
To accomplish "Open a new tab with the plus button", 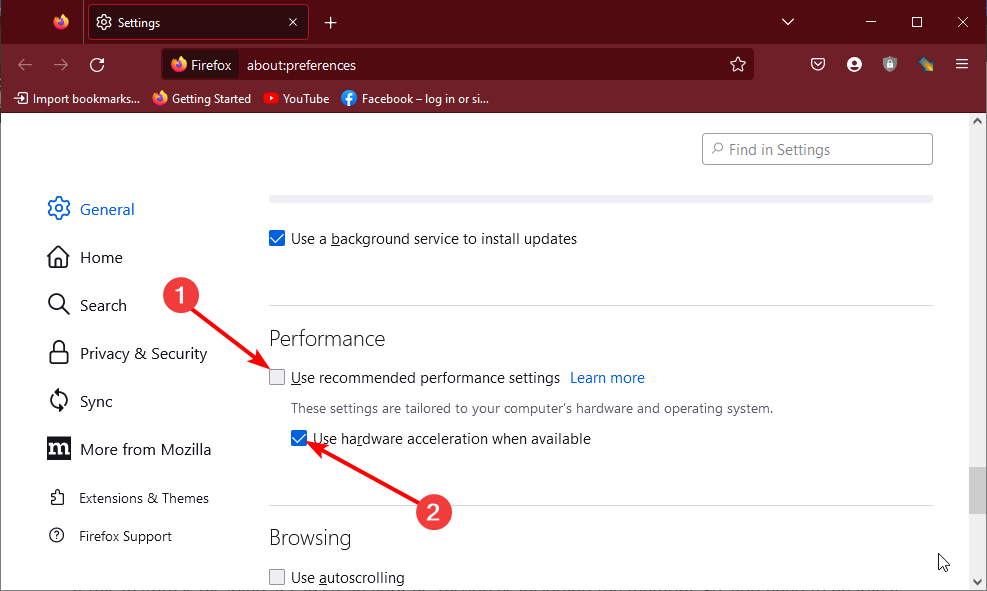I will pos(330,23).
